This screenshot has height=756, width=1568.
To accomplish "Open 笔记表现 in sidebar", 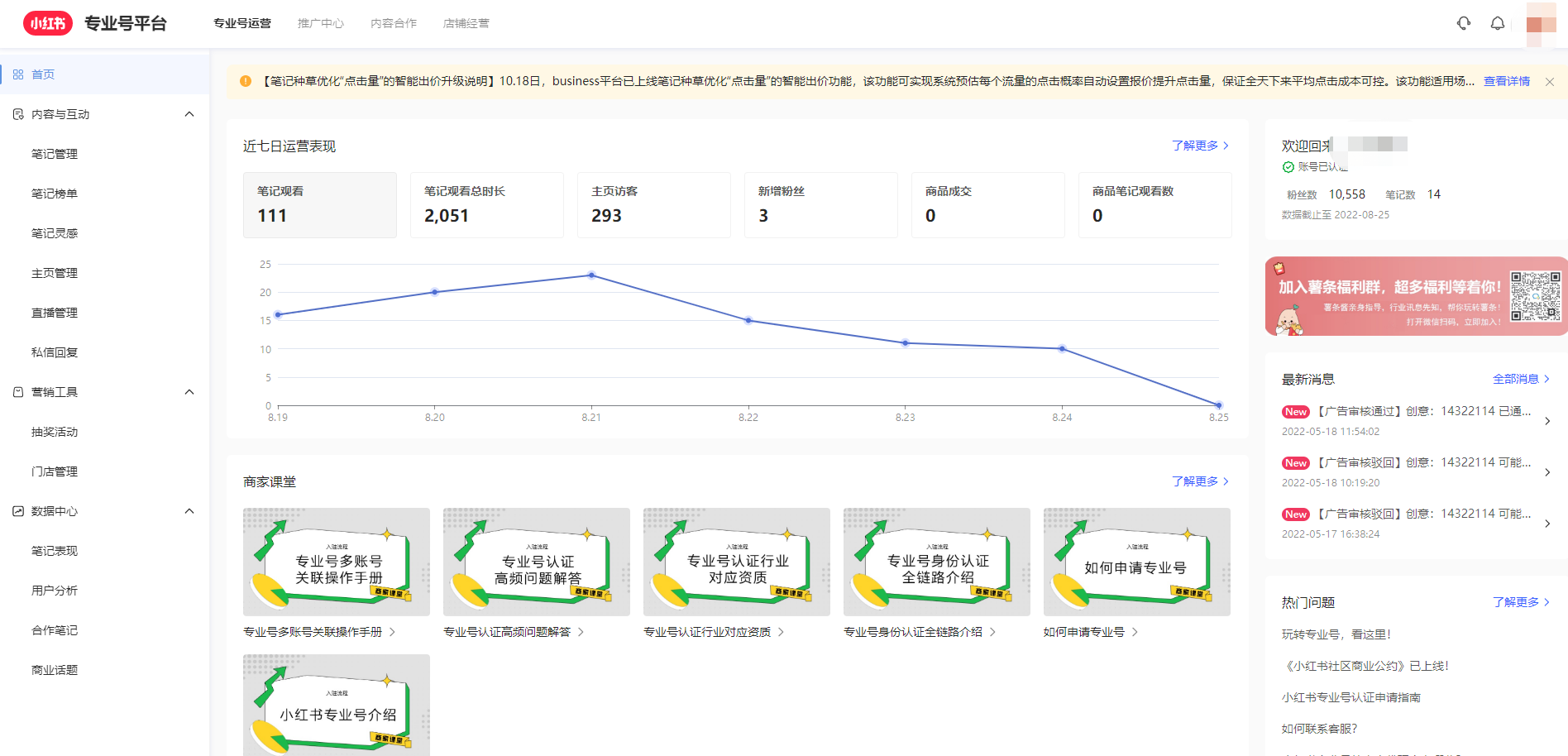I will tap(55, 551).
